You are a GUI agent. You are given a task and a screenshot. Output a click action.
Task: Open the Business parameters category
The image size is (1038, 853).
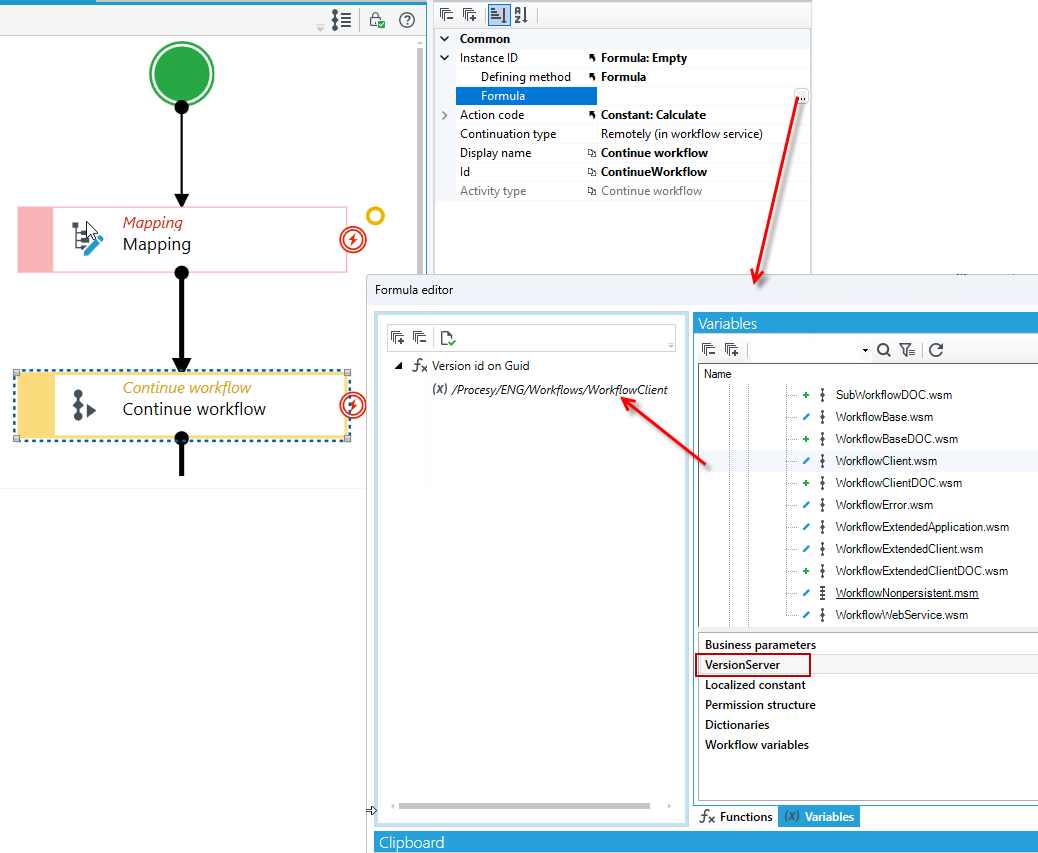pos(760,645)
